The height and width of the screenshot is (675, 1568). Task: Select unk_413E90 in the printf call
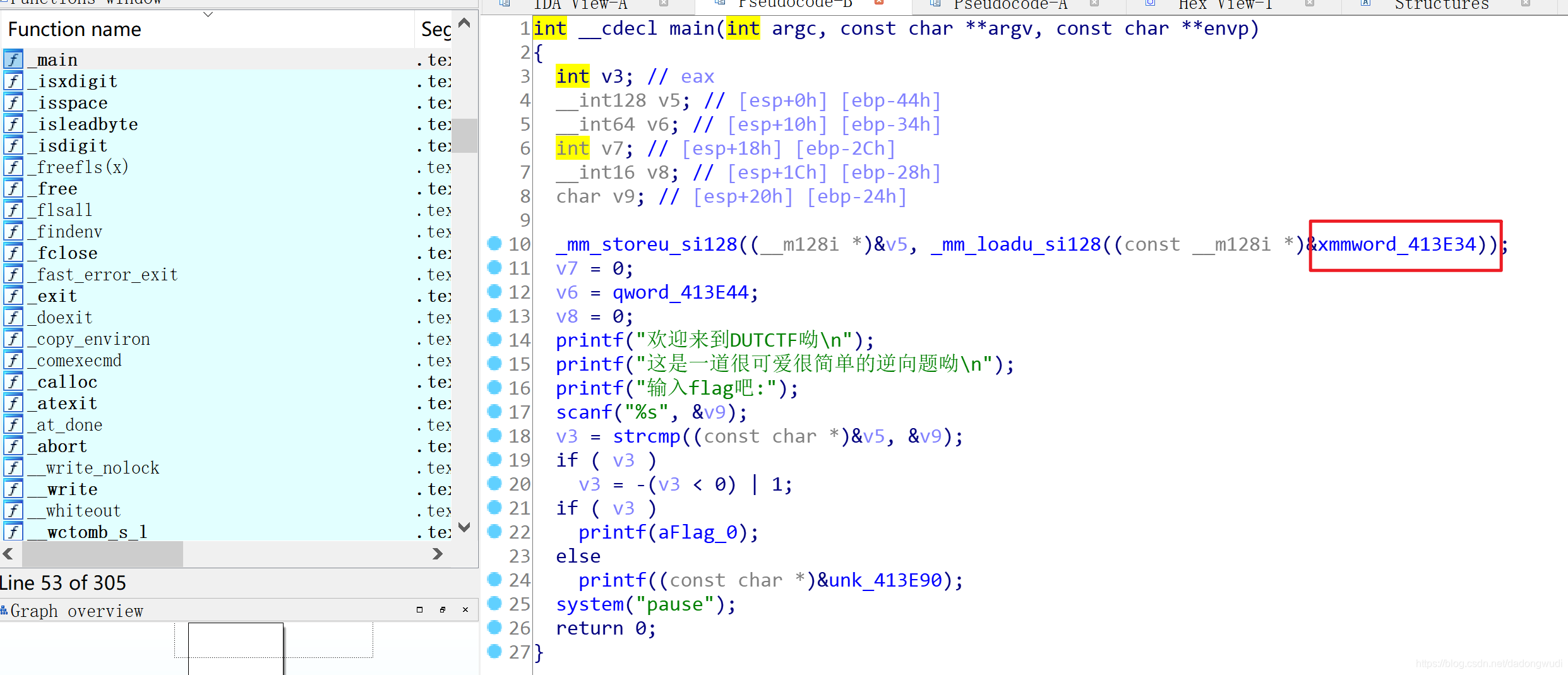pos(885,580)
